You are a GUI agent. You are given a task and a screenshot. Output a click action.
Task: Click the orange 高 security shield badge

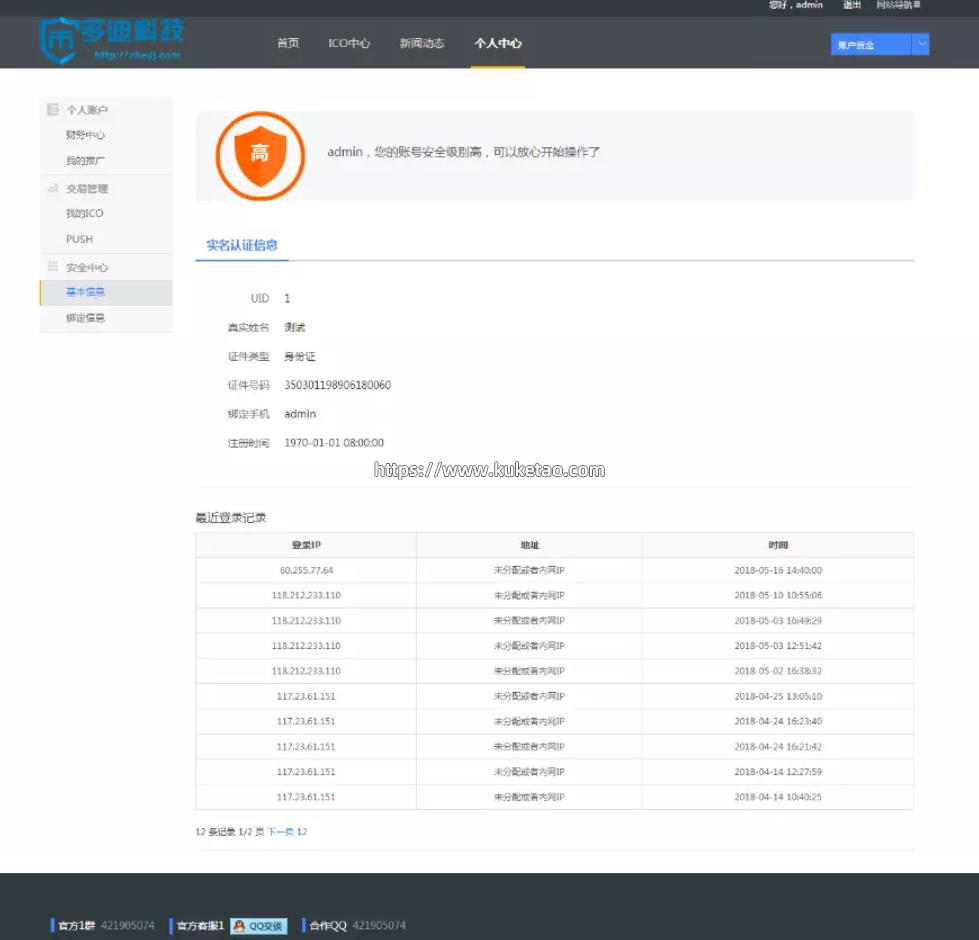pyautogui.click(x=260, y=155)
